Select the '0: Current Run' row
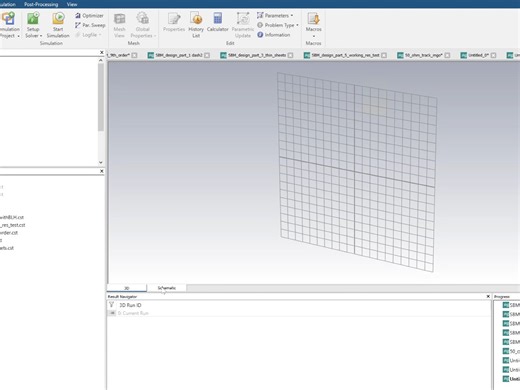Viewport: 520px width, 390px height. 299,313
